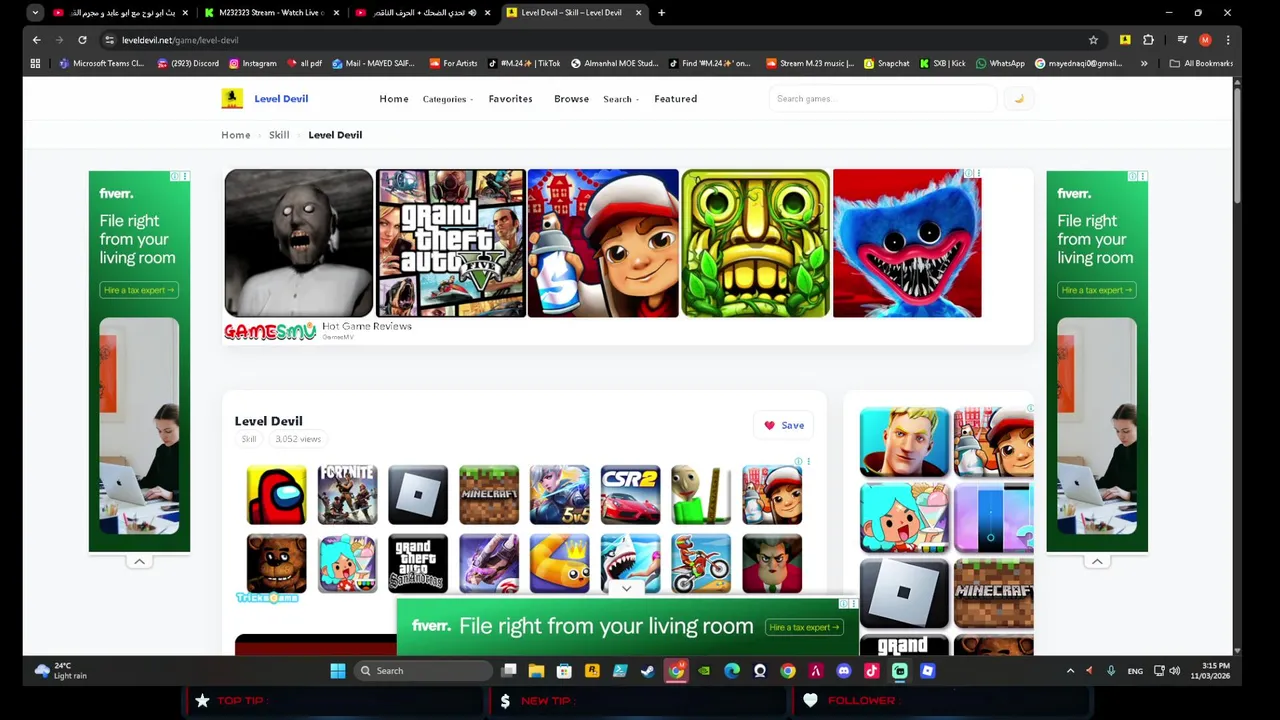Viewport: 1280px width, 720px height.
Task: Switch to the M232323 Stream Kick tab
Action: click(x=270, y=13)
